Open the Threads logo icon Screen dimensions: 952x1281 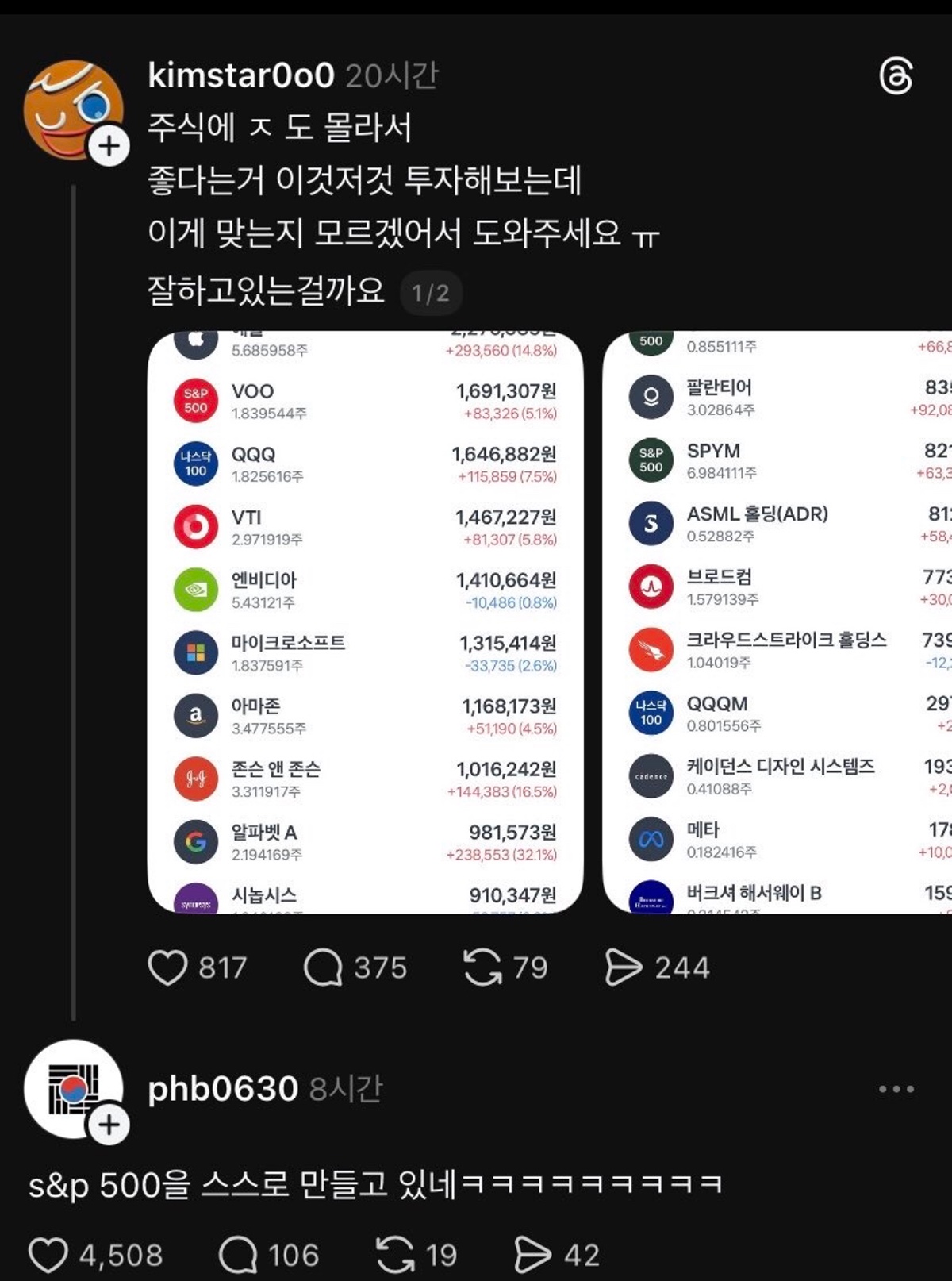pyautogui.click(x=896, y=76)
